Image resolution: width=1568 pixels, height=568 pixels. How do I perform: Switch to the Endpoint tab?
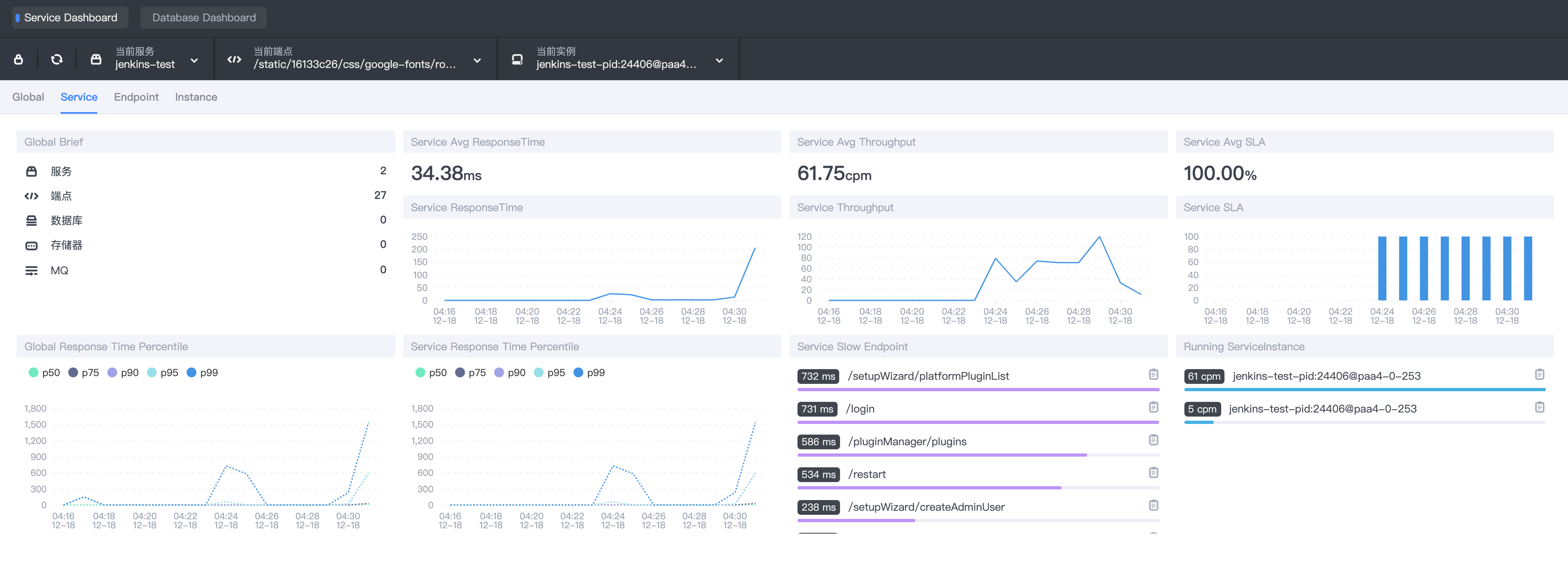tap(136, 97)
